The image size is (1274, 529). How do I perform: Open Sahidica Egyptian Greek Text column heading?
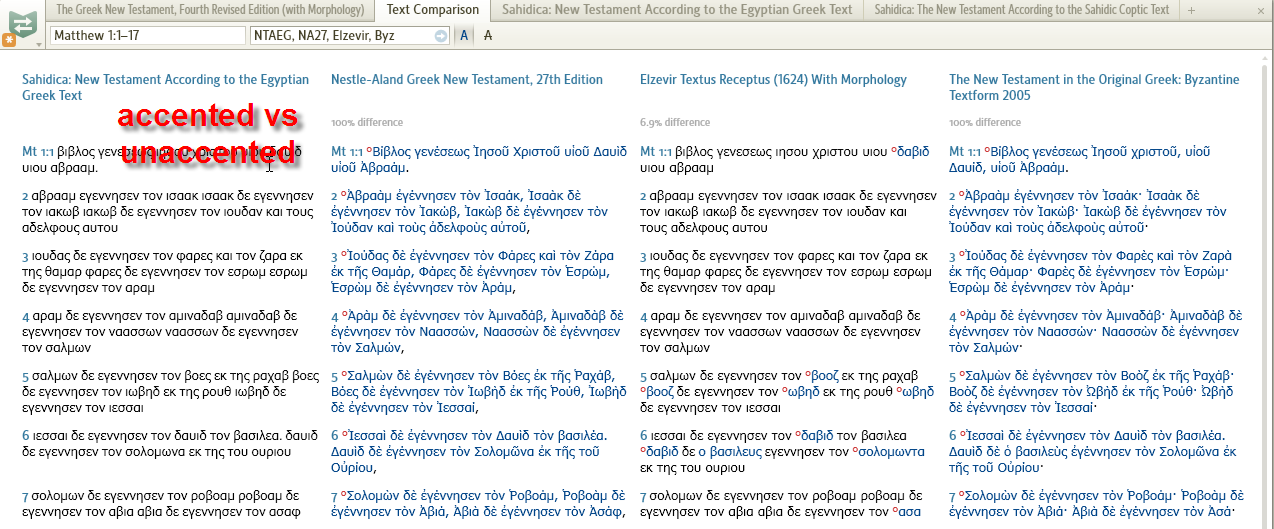pyautogui.click(x=165, y=87)
